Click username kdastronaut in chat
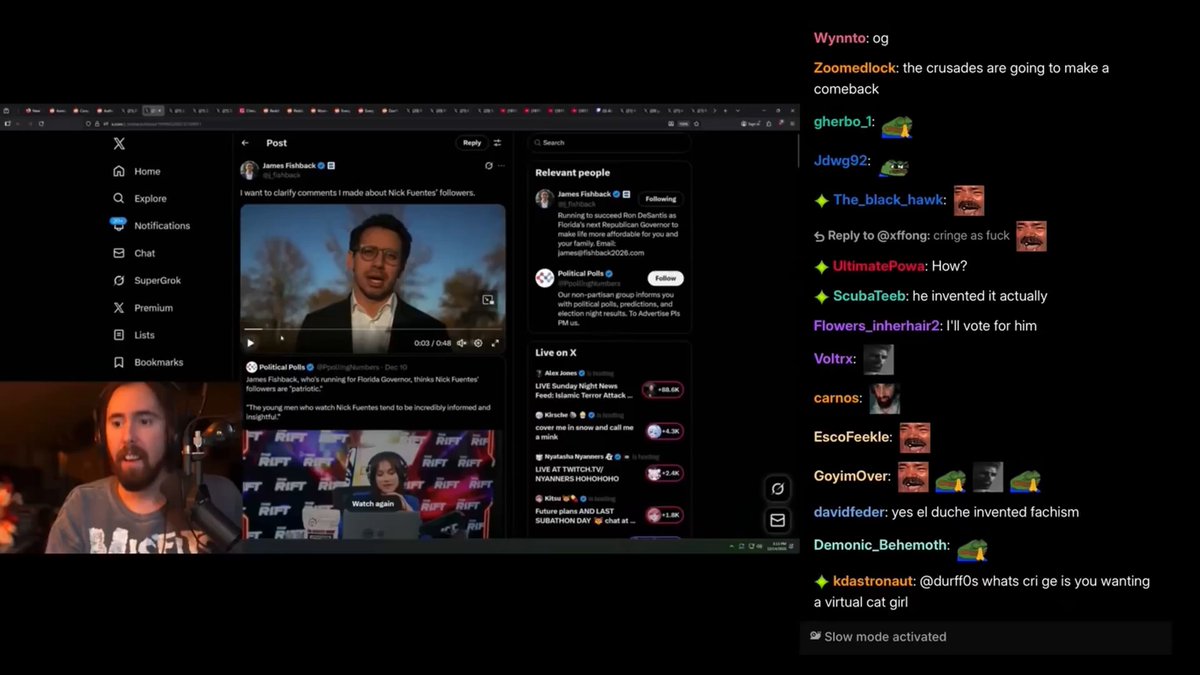 coord(874,581)
